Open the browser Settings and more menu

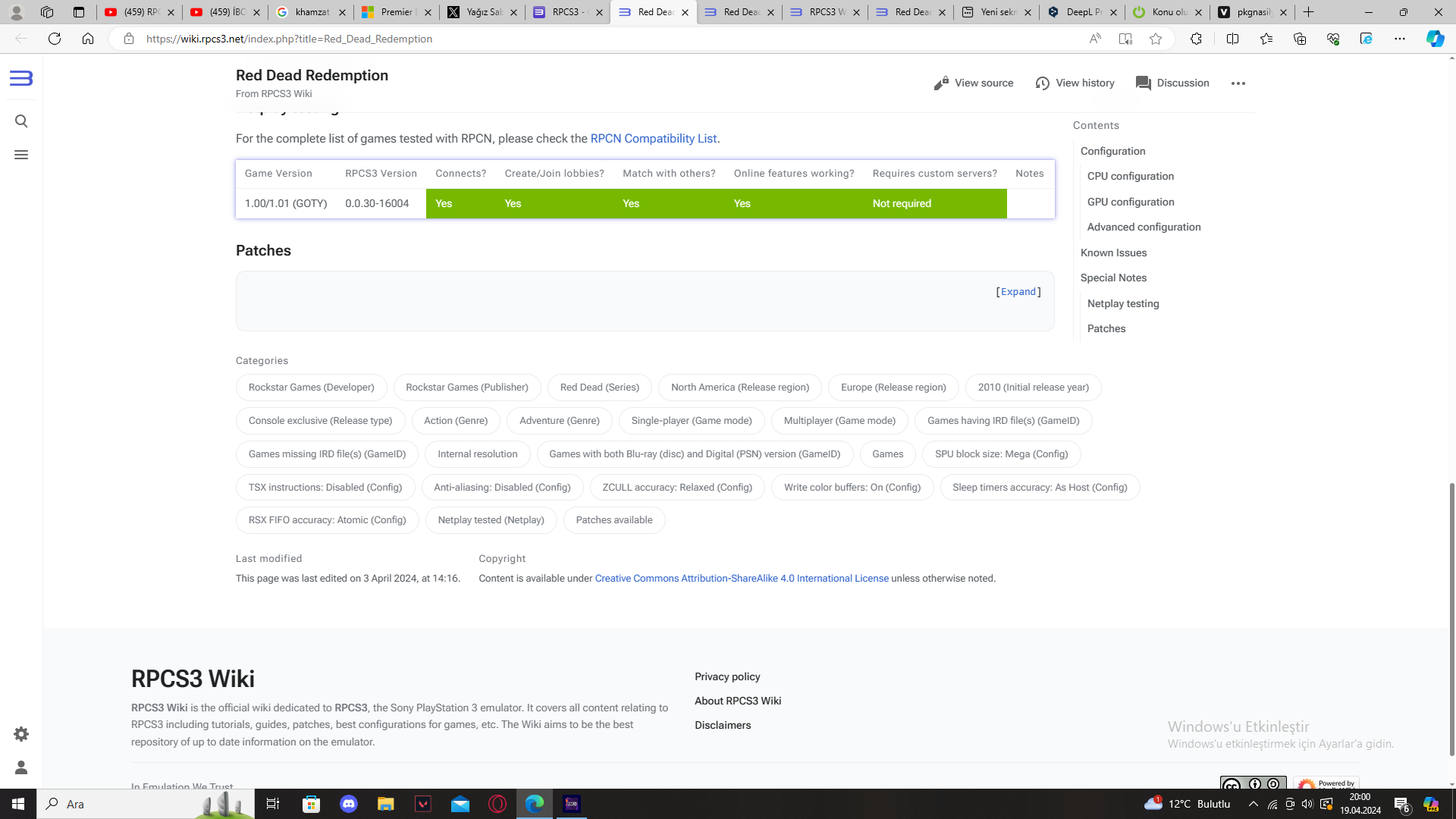coord(1400,39)
